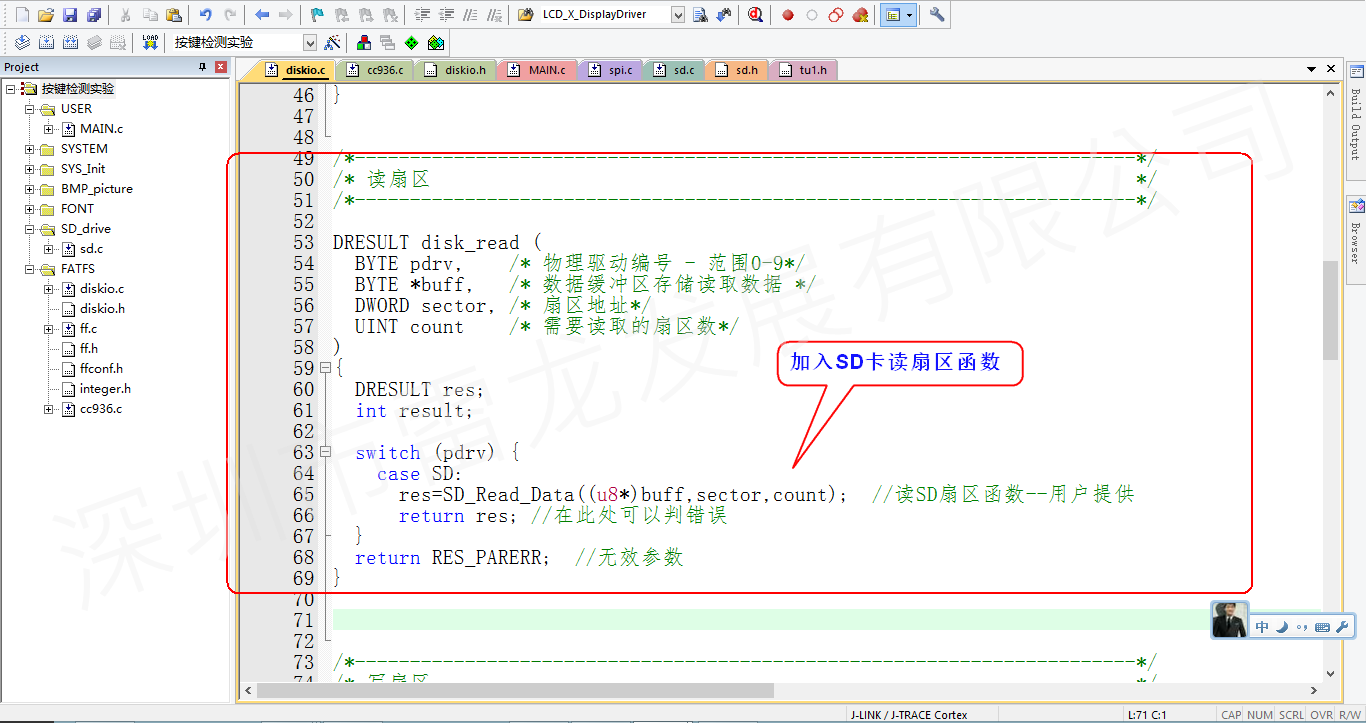Switch to the MAIN.c editor tab
The image size is (1366, 723).
(537, 70)
